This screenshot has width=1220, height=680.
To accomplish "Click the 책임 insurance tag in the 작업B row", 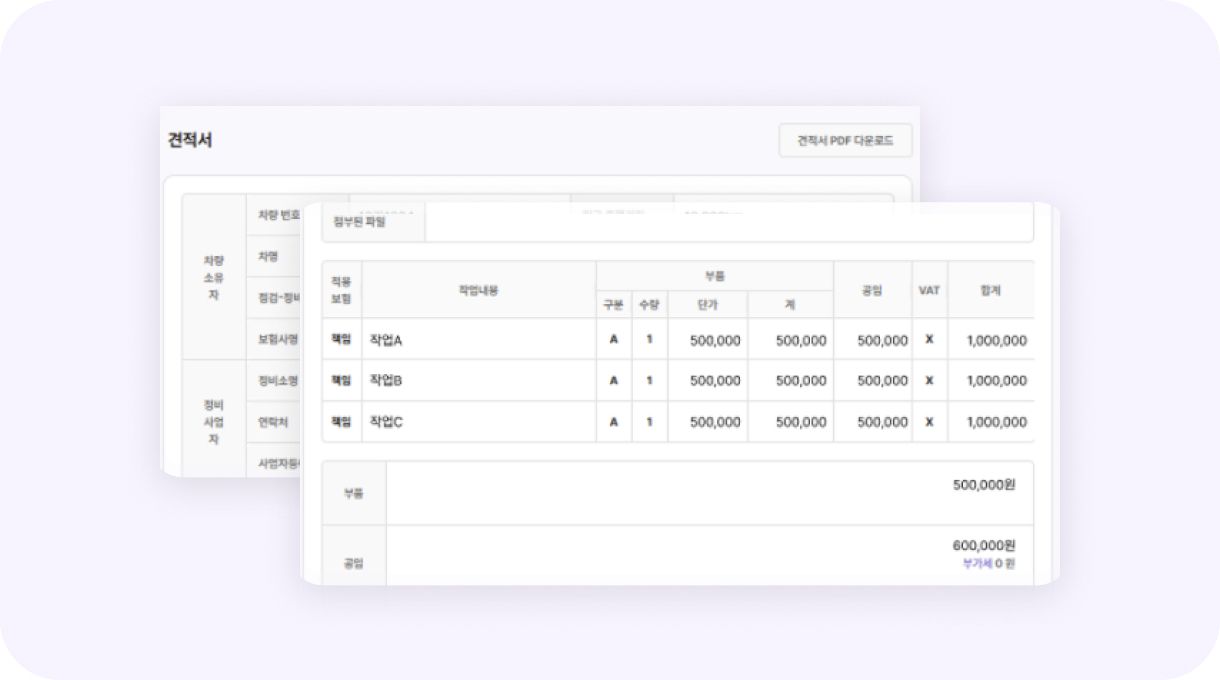I will pyautogui.click(x=341, y=381).
